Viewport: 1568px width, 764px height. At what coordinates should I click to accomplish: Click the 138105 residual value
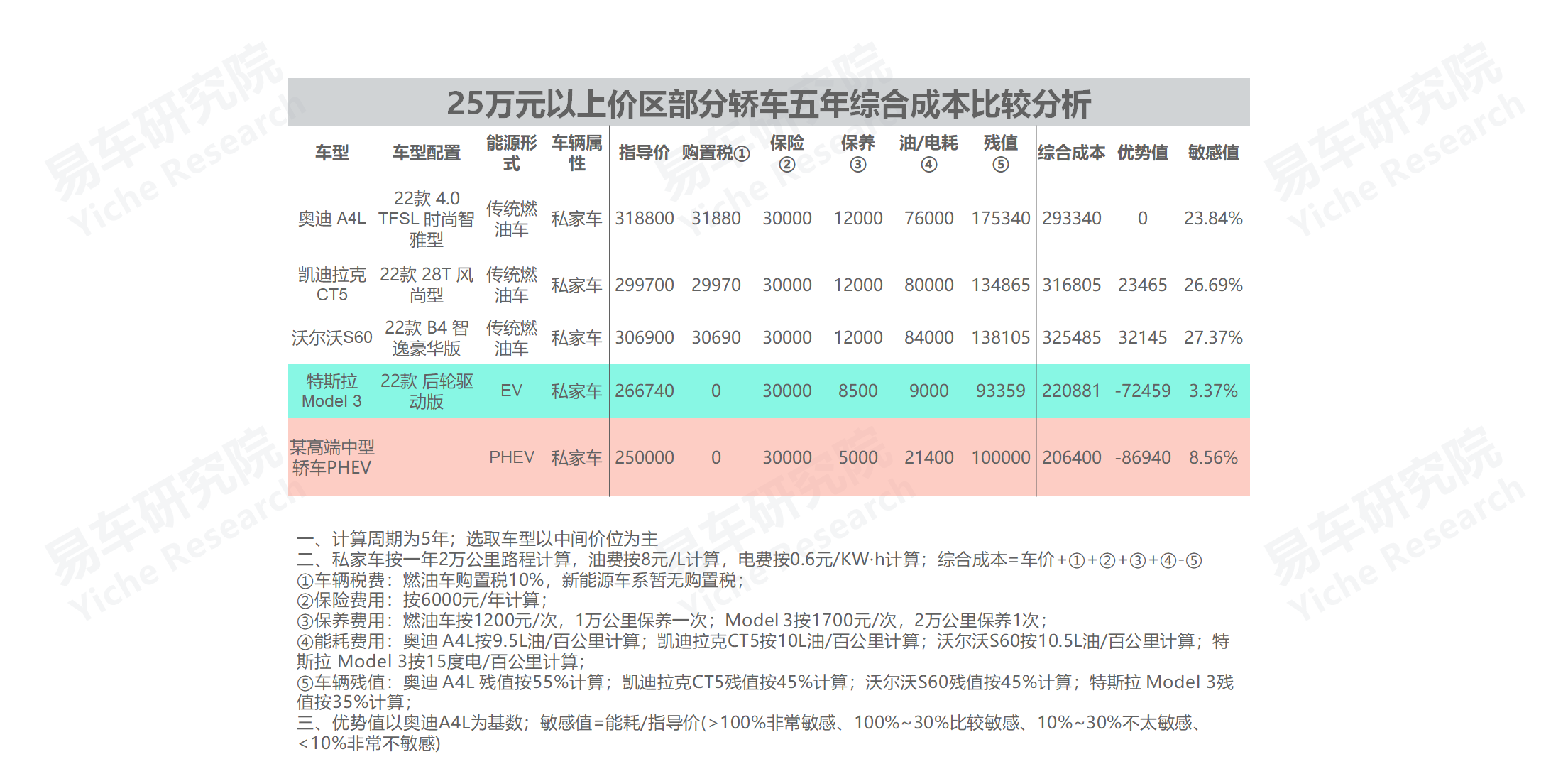click(1001, 338)
